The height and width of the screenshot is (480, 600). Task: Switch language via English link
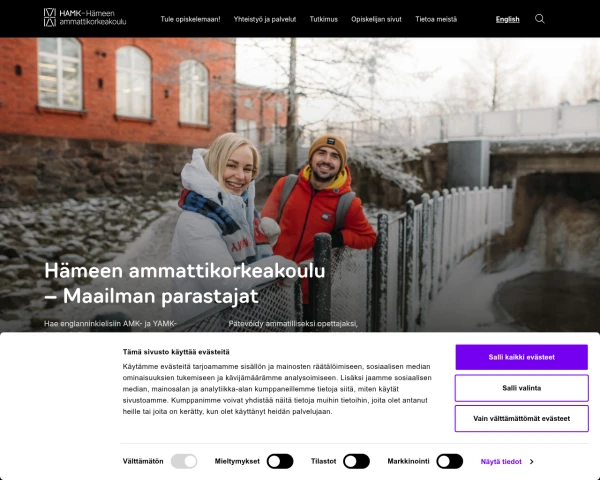click(507, 19)
